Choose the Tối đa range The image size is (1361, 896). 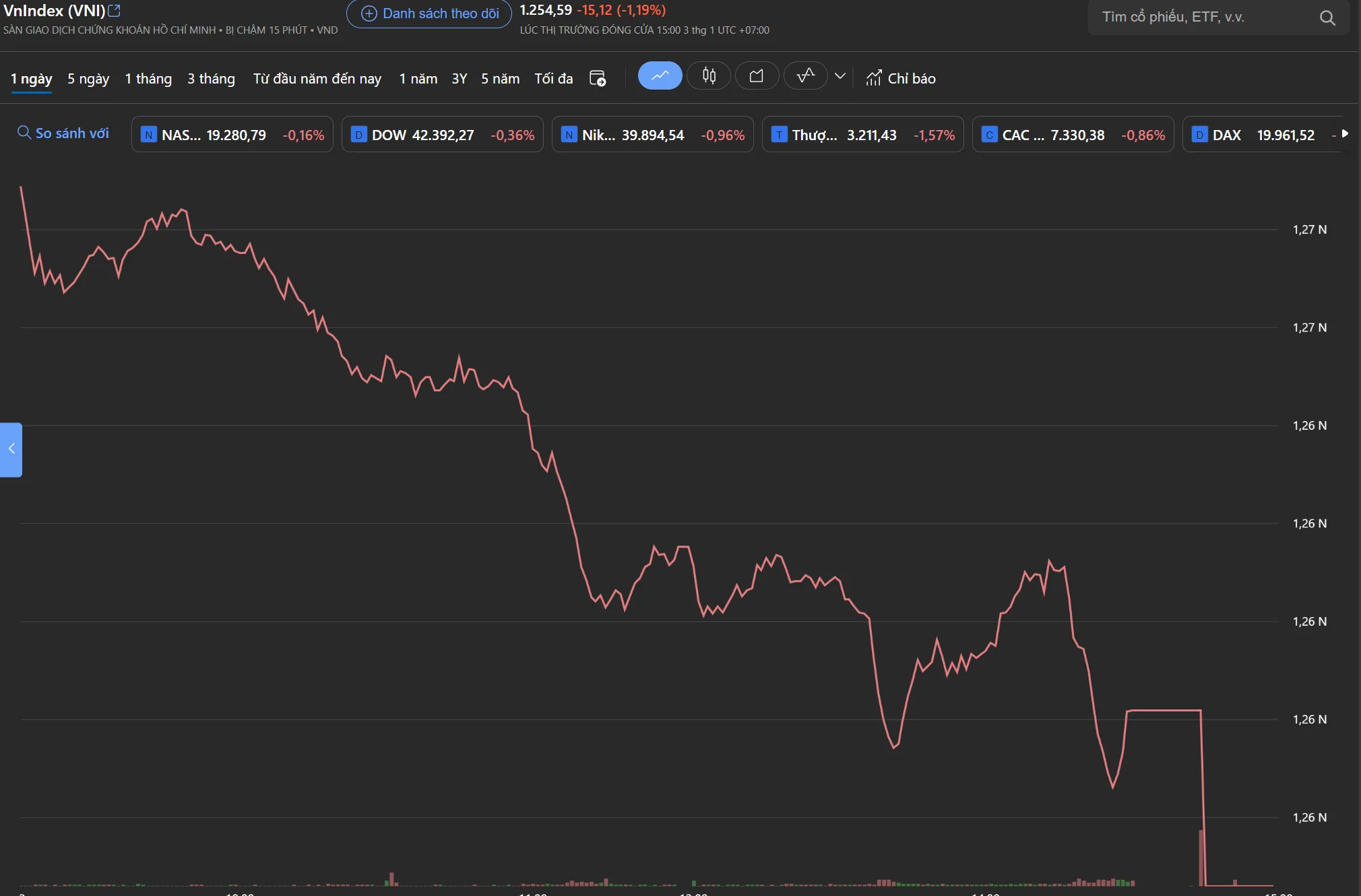(554, 79)
